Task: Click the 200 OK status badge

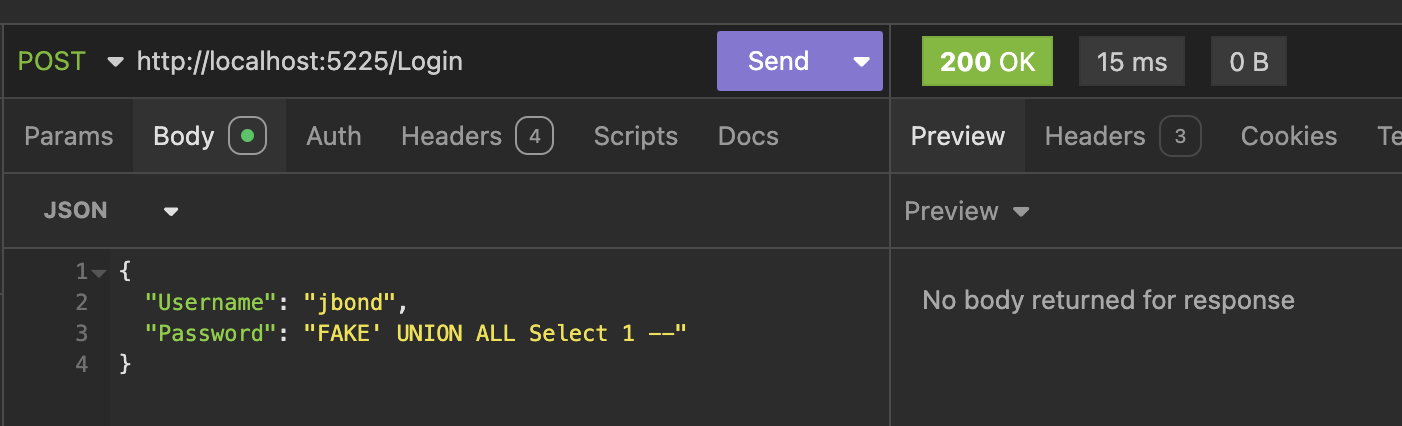Action: click(x=987, y=61)
